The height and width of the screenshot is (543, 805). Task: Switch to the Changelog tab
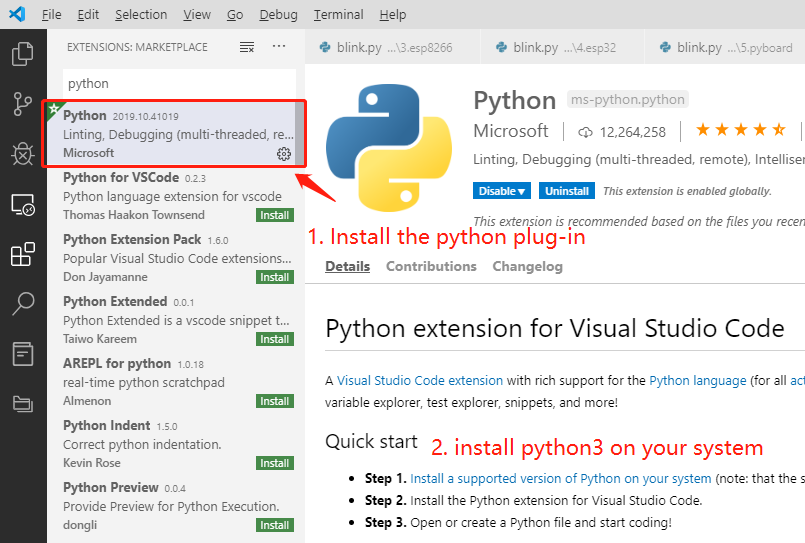[x=527, y=266]
